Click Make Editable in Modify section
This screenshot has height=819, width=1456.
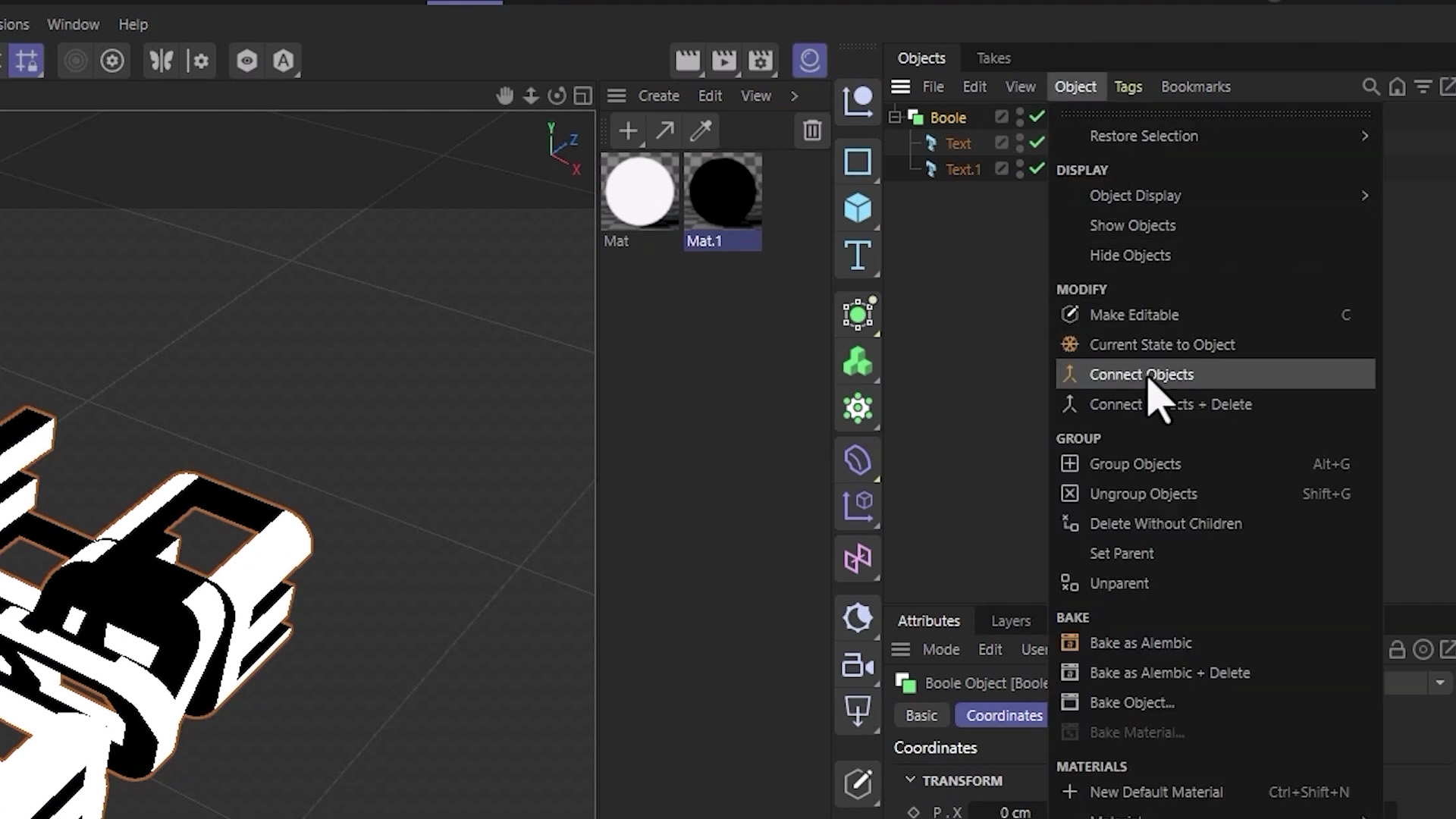1134,314
